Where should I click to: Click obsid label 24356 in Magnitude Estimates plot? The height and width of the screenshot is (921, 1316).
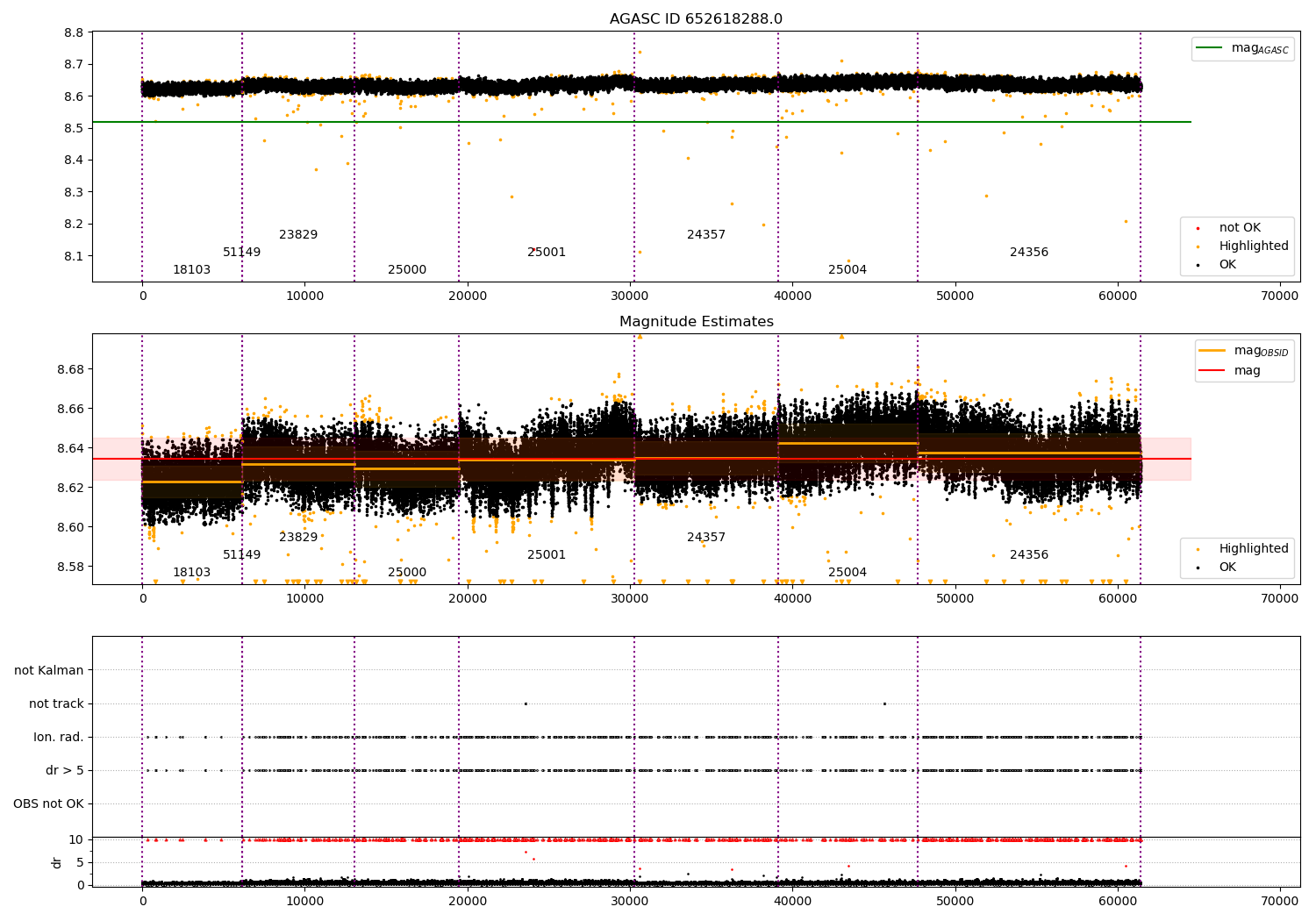pyautogui.click(x=1029, y=555)
